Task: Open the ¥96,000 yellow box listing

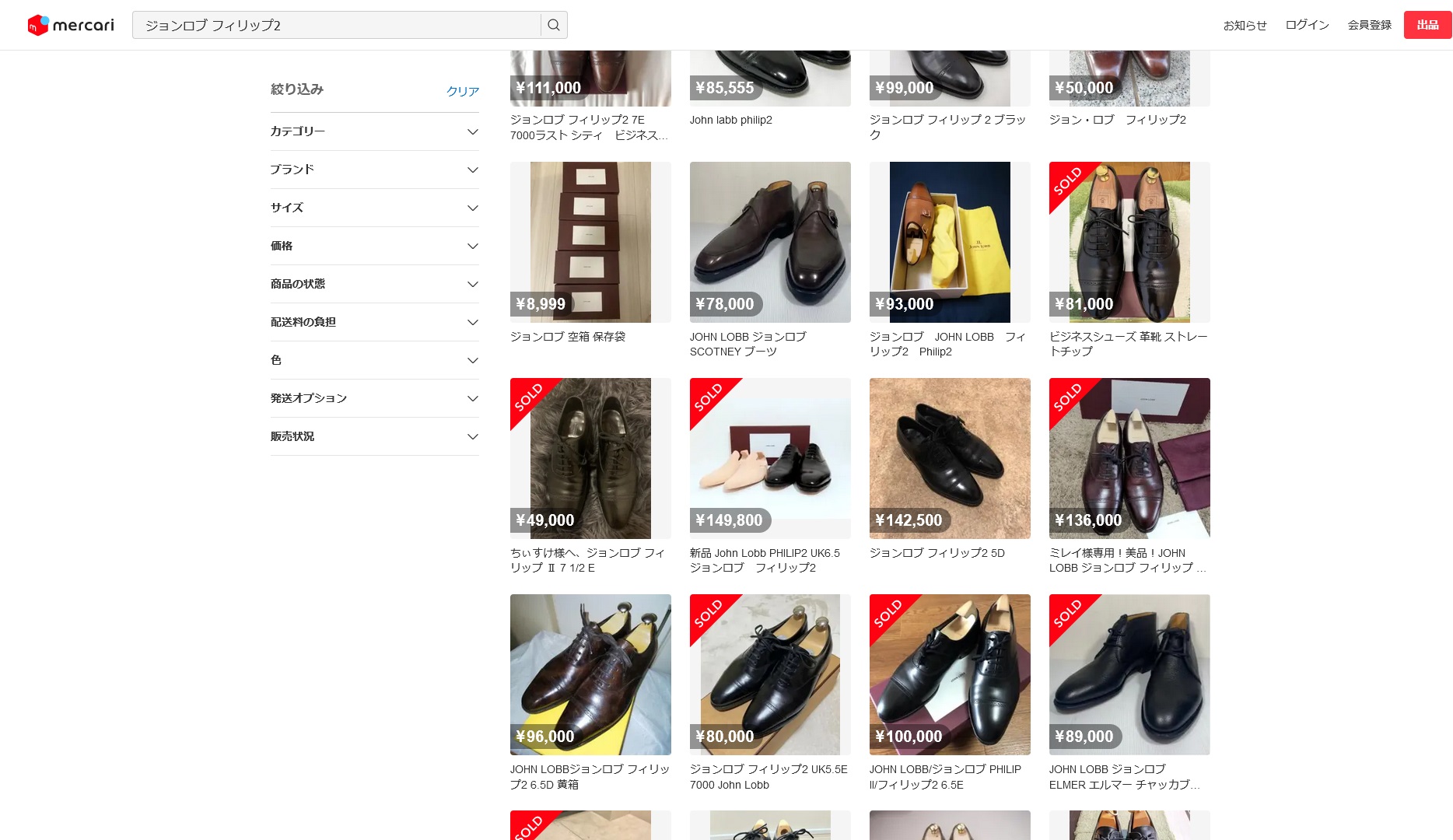Action: (x=590, y=674)
